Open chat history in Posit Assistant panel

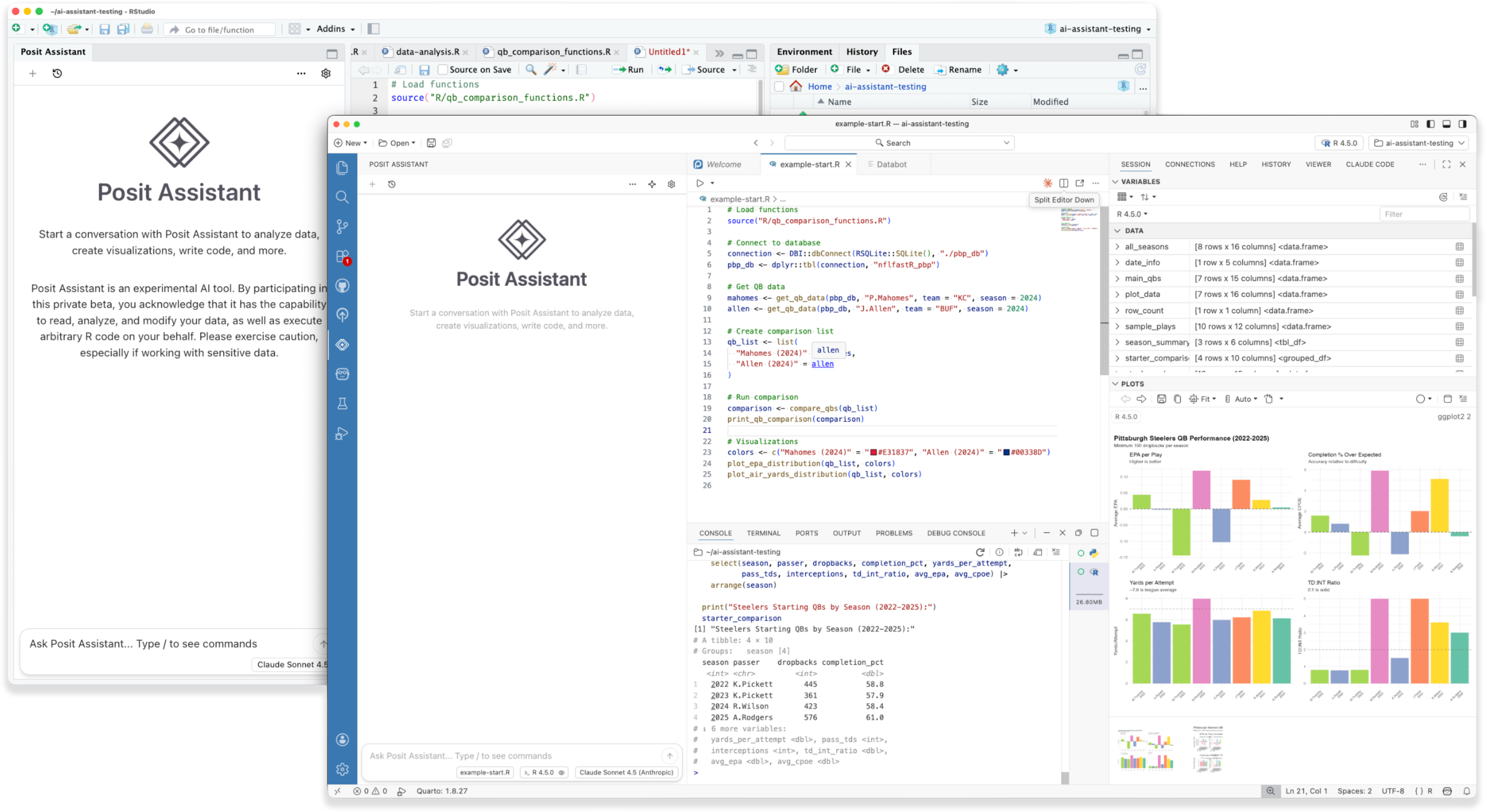click(391, 184)
